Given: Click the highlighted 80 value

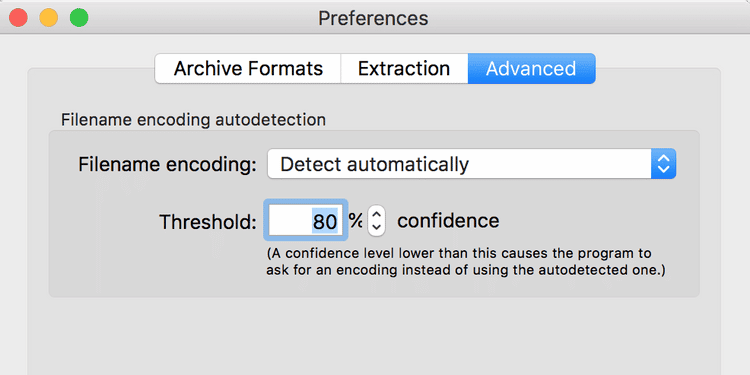Looking at the screenshot, I should point(325,221).
